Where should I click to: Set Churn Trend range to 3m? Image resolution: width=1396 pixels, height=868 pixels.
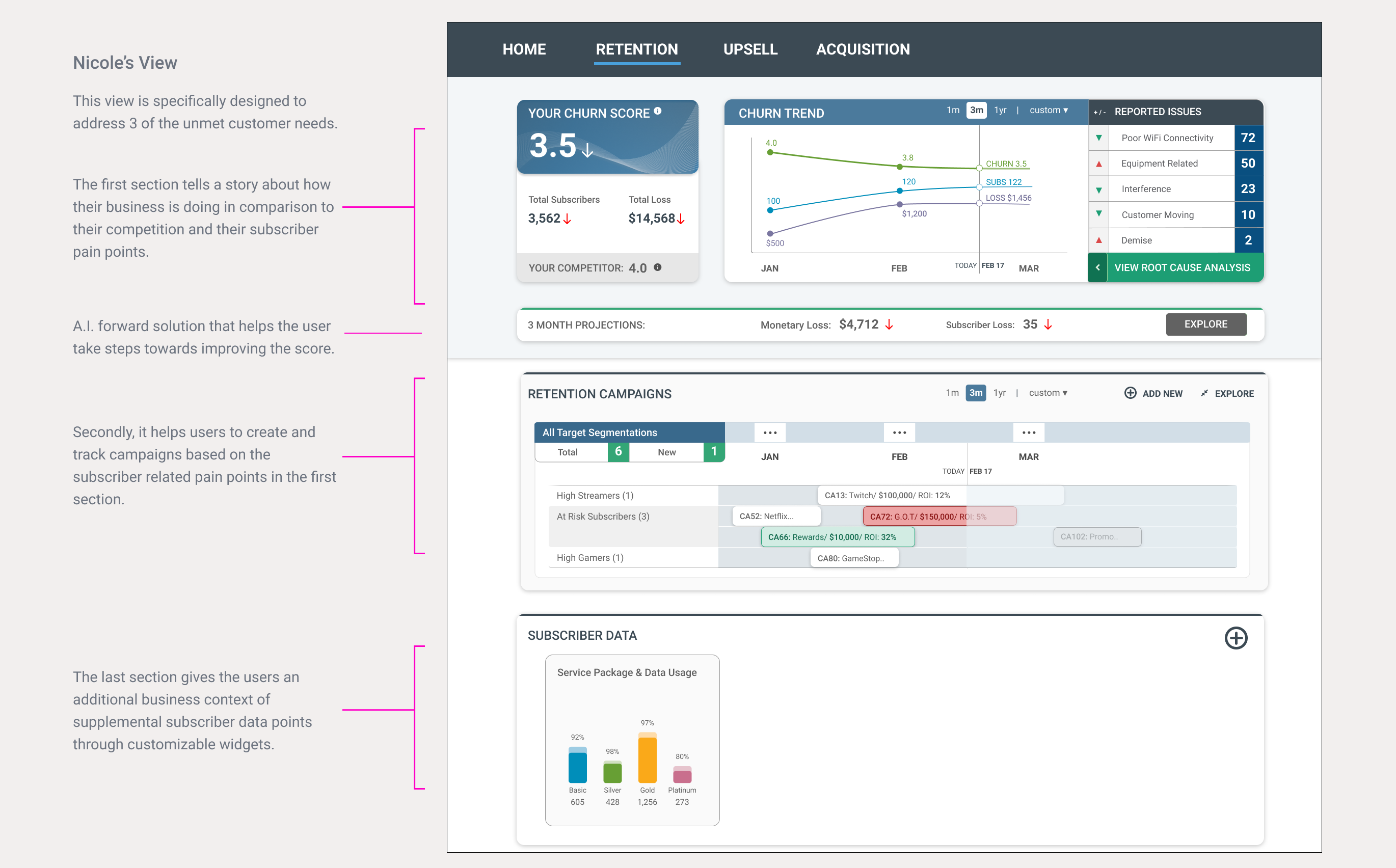tap(976, 110)
